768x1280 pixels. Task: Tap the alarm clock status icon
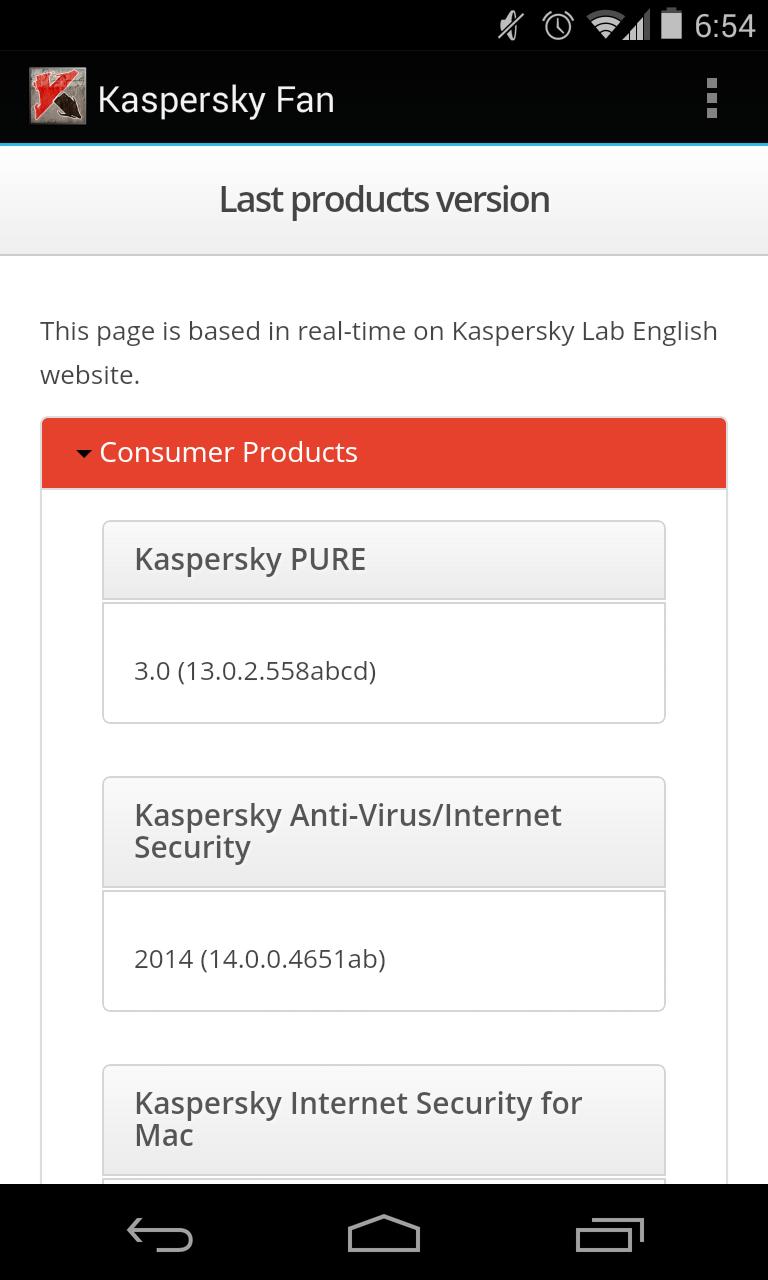(x=558, y=25)
